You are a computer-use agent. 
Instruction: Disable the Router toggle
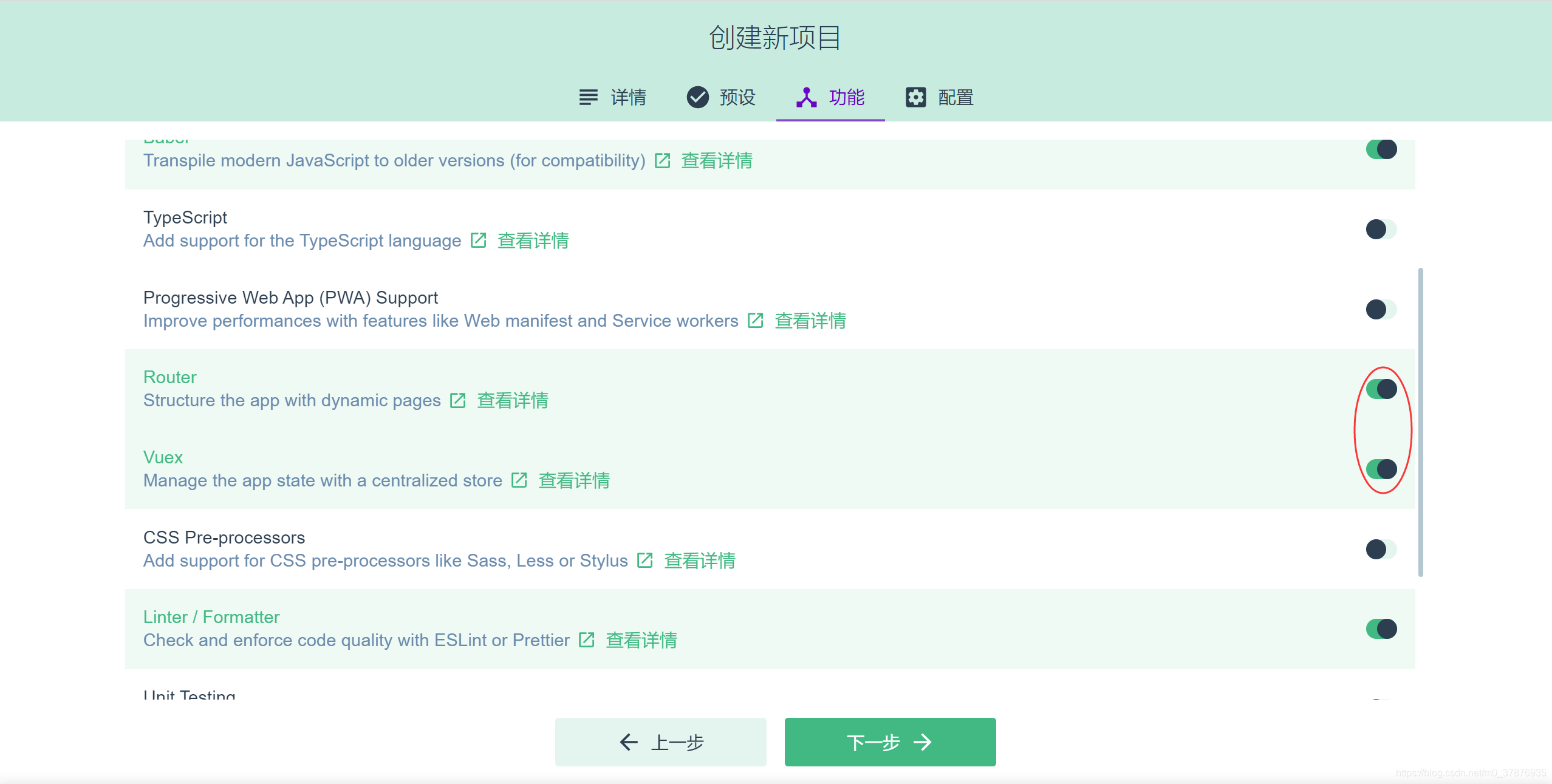point(1381,389)
